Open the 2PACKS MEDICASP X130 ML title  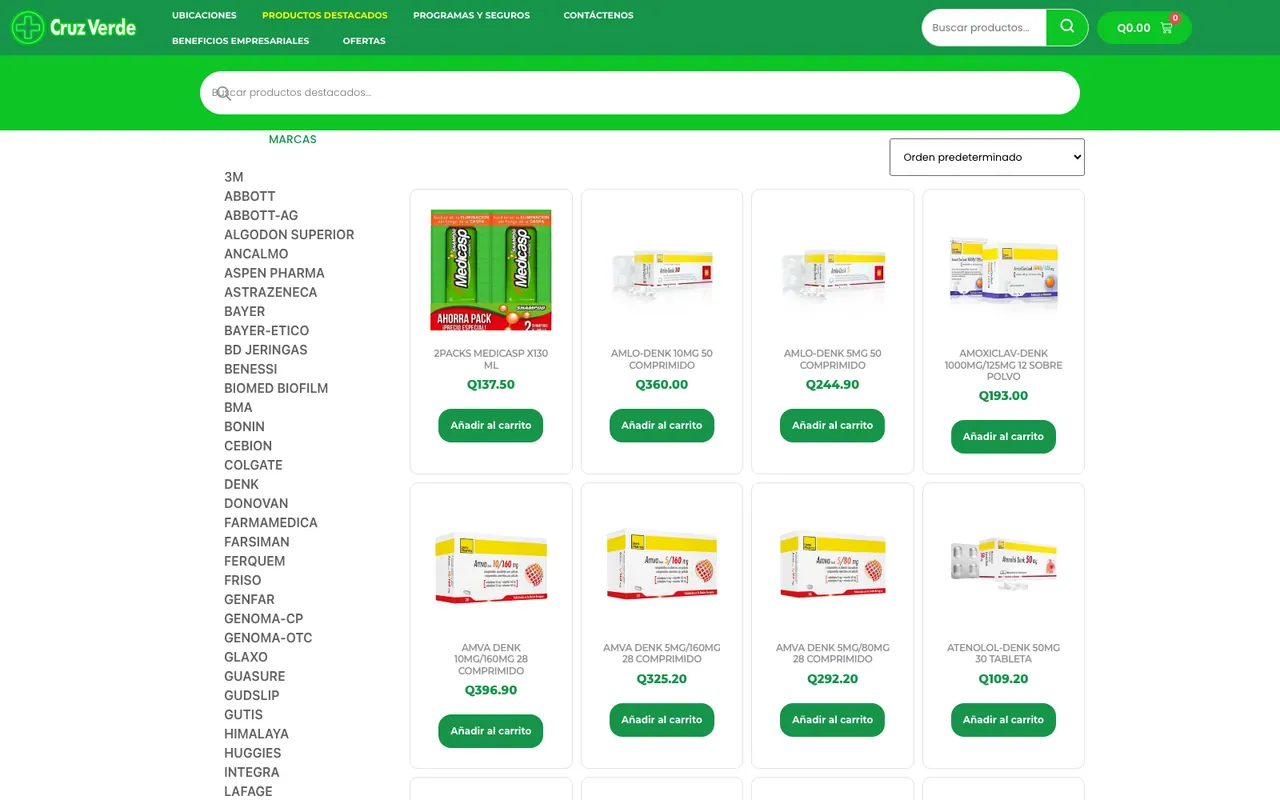[491, 359]
